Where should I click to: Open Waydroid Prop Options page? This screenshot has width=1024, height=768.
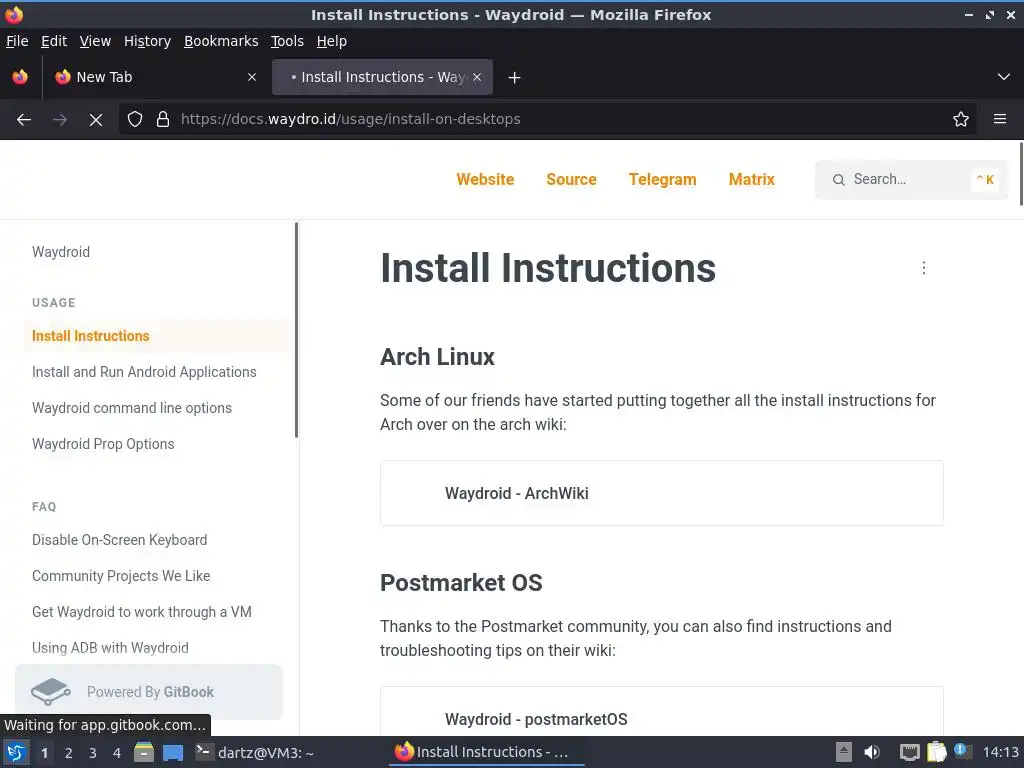pos(103,443)
